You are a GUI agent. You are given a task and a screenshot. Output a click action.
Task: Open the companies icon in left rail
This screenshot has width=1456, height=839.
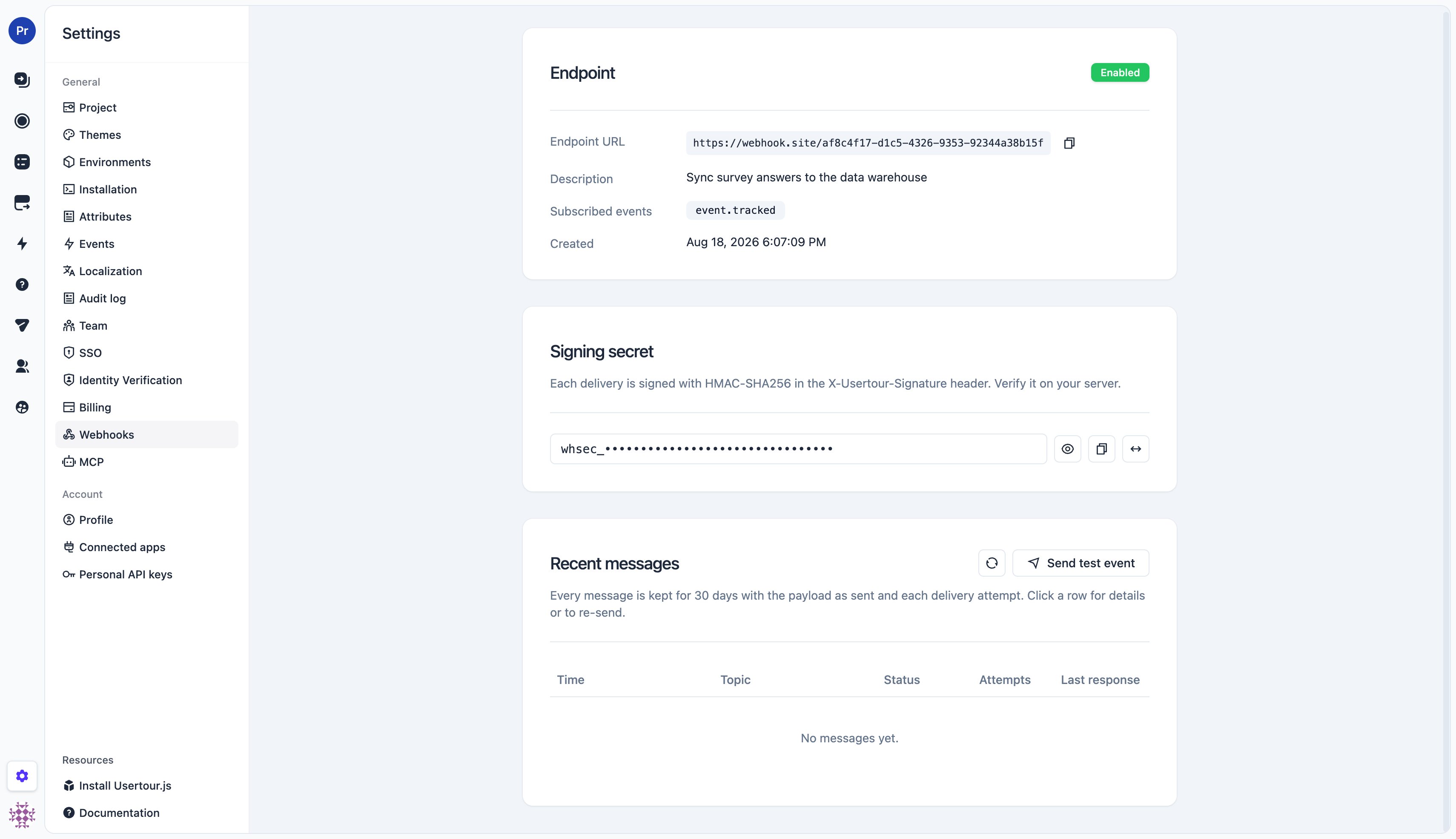22,407
